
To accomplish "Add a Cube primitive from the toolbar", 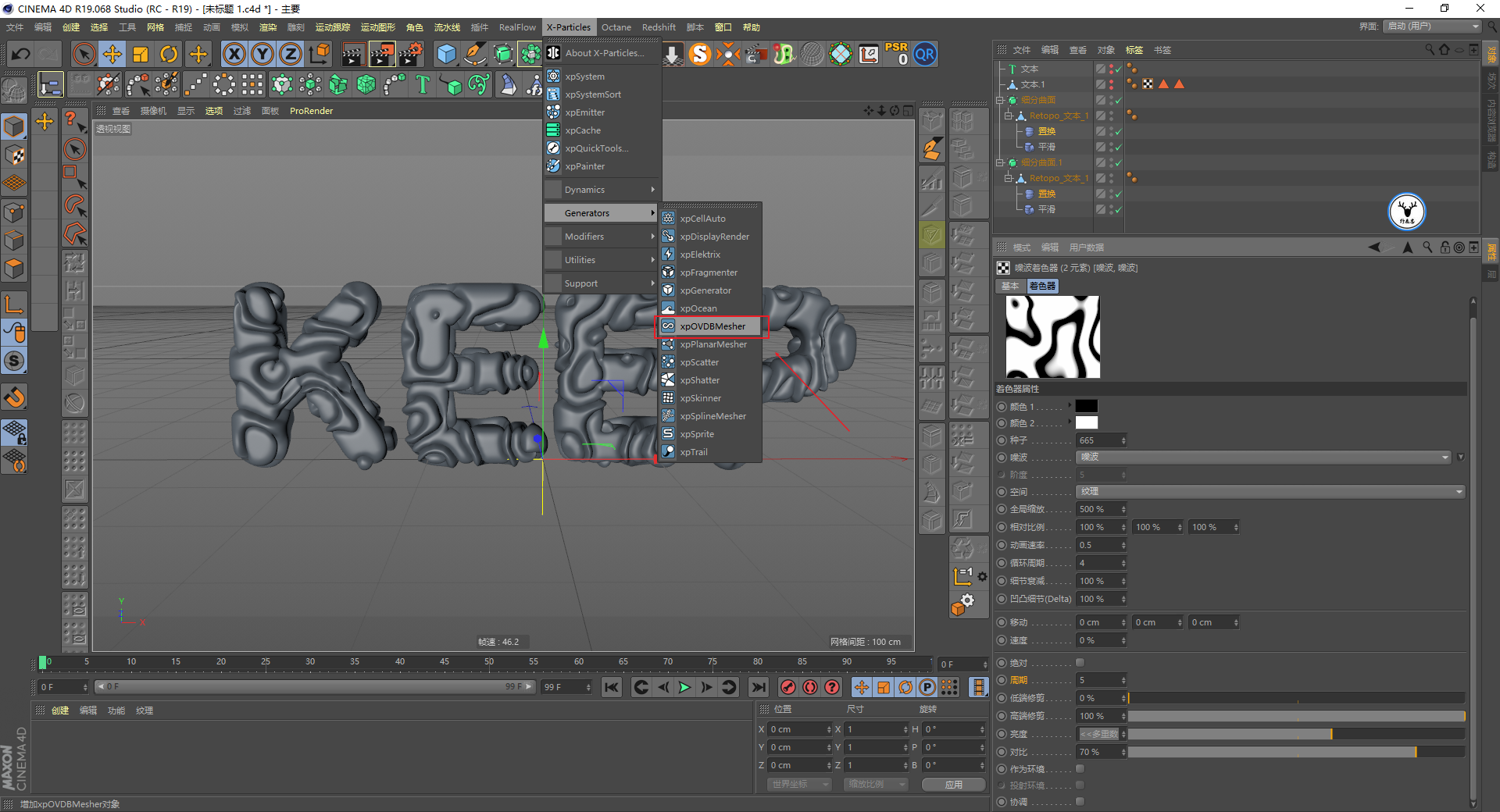I will tap(446, 54).
